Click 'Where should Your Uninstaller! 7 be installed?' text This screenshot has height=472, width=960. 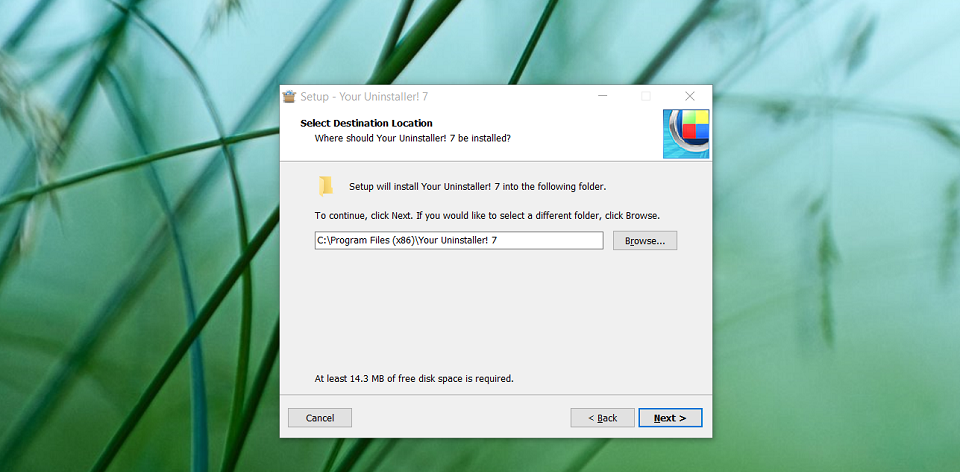(413, 138)
